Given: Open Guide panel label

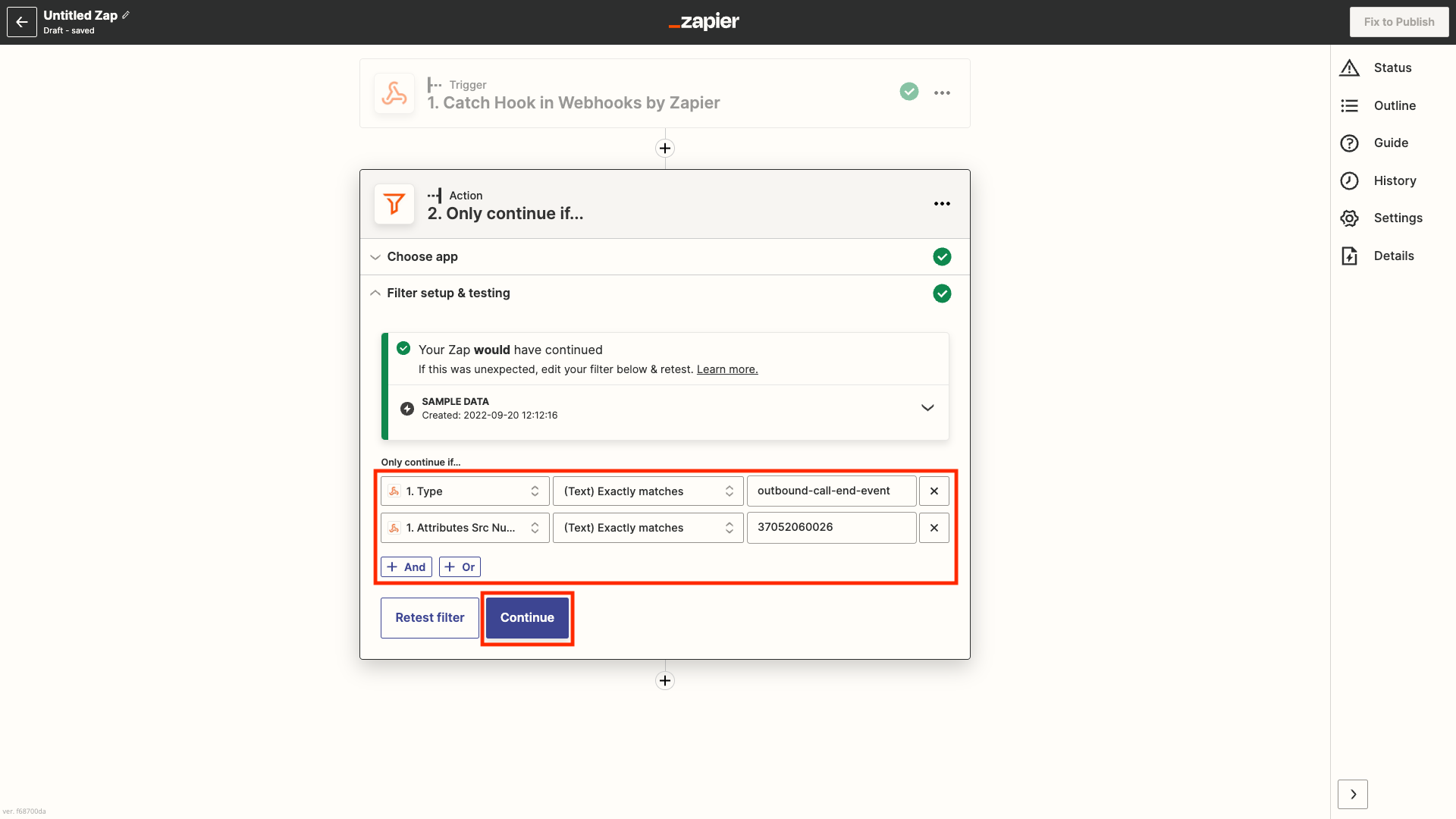Looking at the screenshot, I should (1391, 143).
